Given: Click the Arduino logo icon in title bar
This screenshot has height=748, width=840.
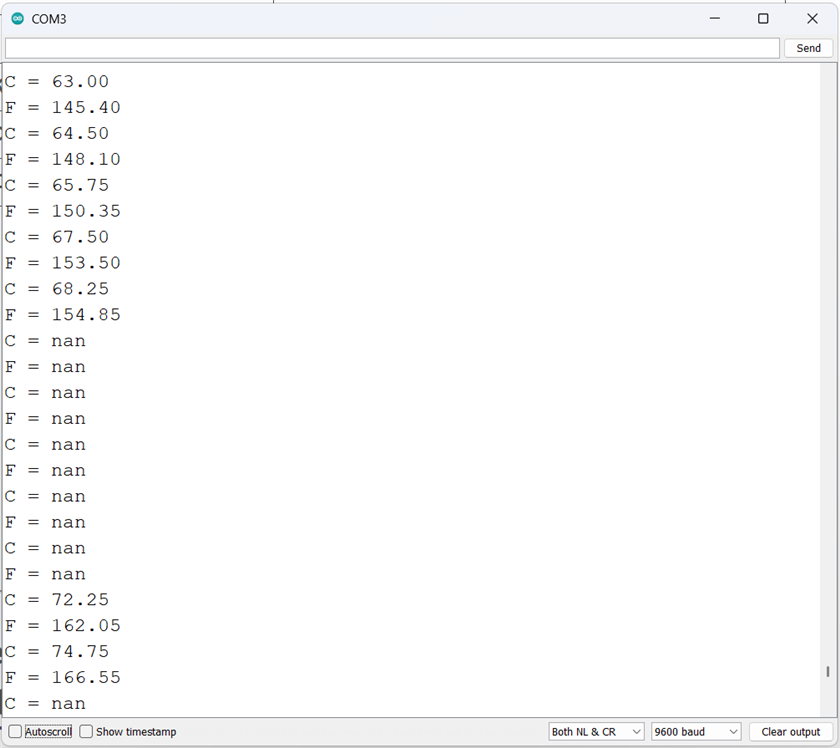Looking at the screenshot, I should 18,19.
